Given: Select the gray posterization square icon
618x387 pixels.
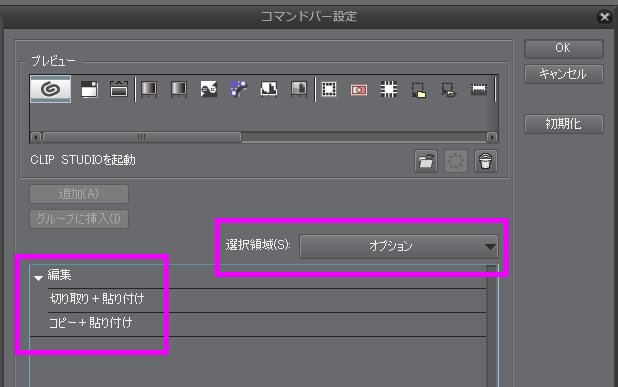Looking at the screenshot, I should pos(299,89).
